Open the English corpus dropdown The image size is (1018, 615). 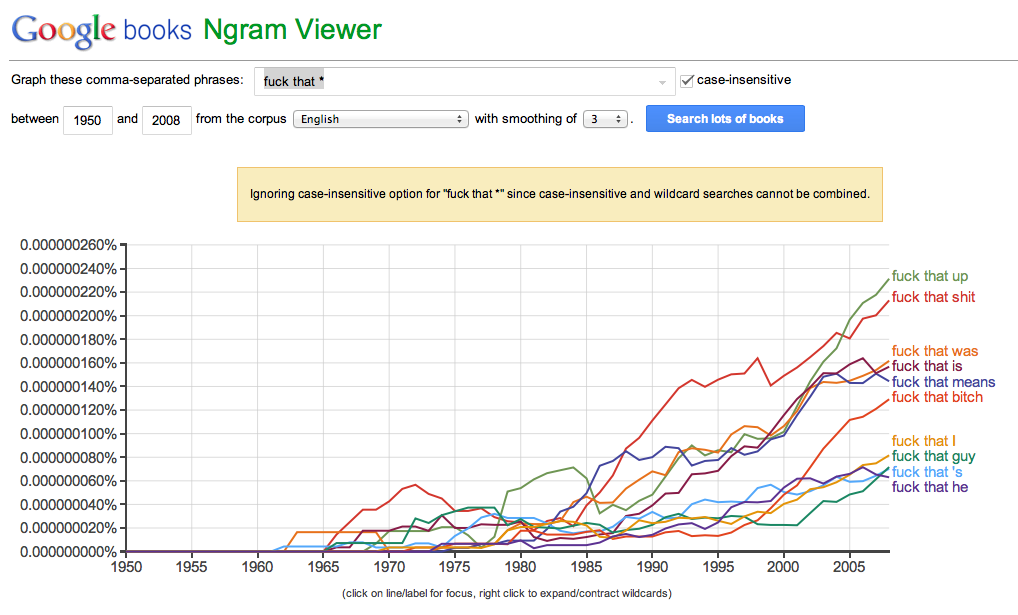[380, 119]
